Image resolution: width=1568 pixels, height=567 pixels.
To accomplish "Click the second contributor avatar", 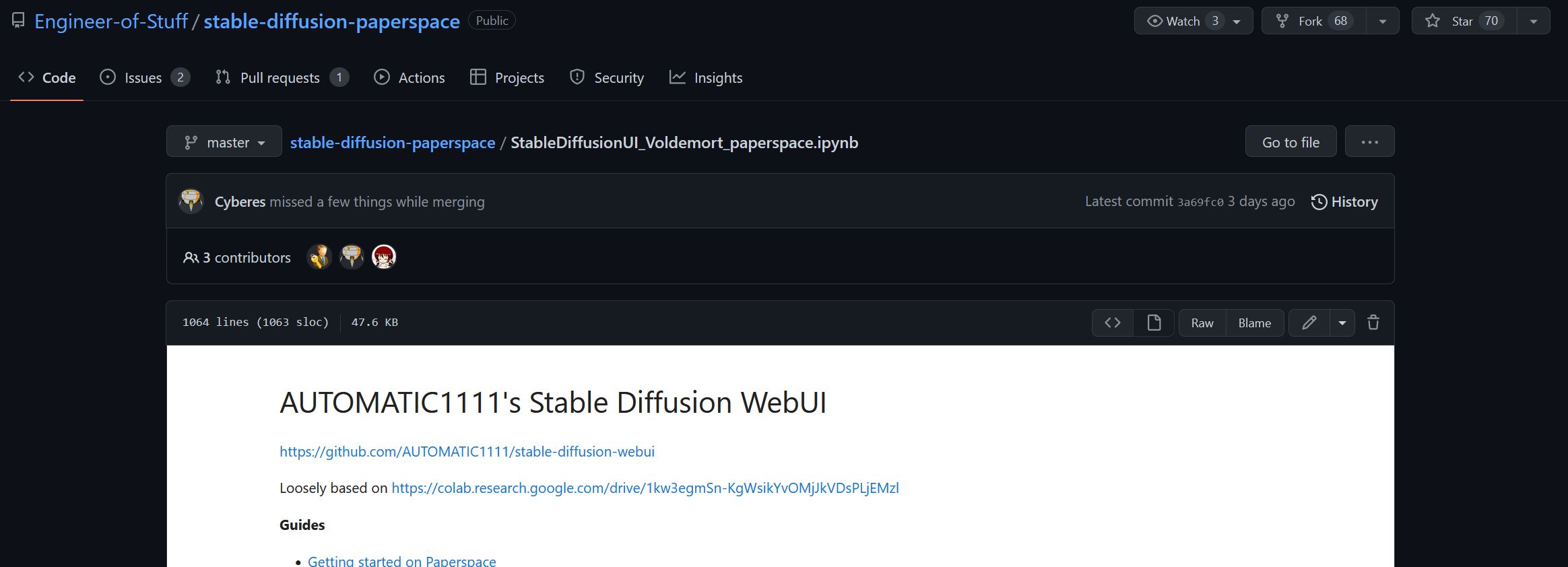I will tap(352, 257).
